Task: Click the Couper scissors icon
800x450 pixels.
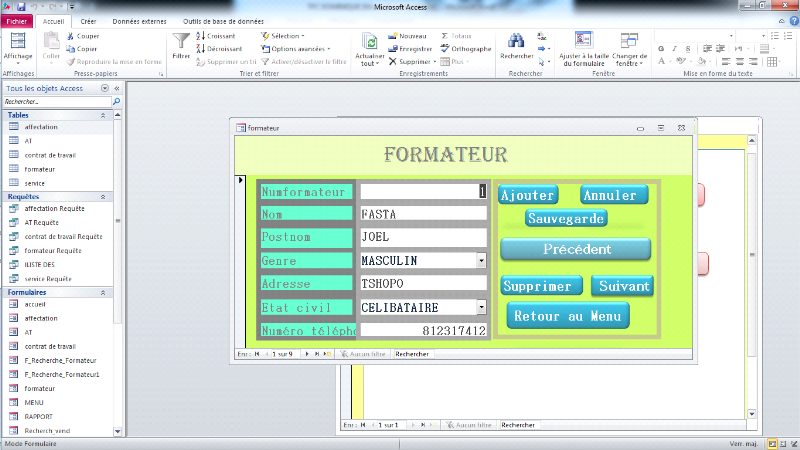Action: coord(82,35)
